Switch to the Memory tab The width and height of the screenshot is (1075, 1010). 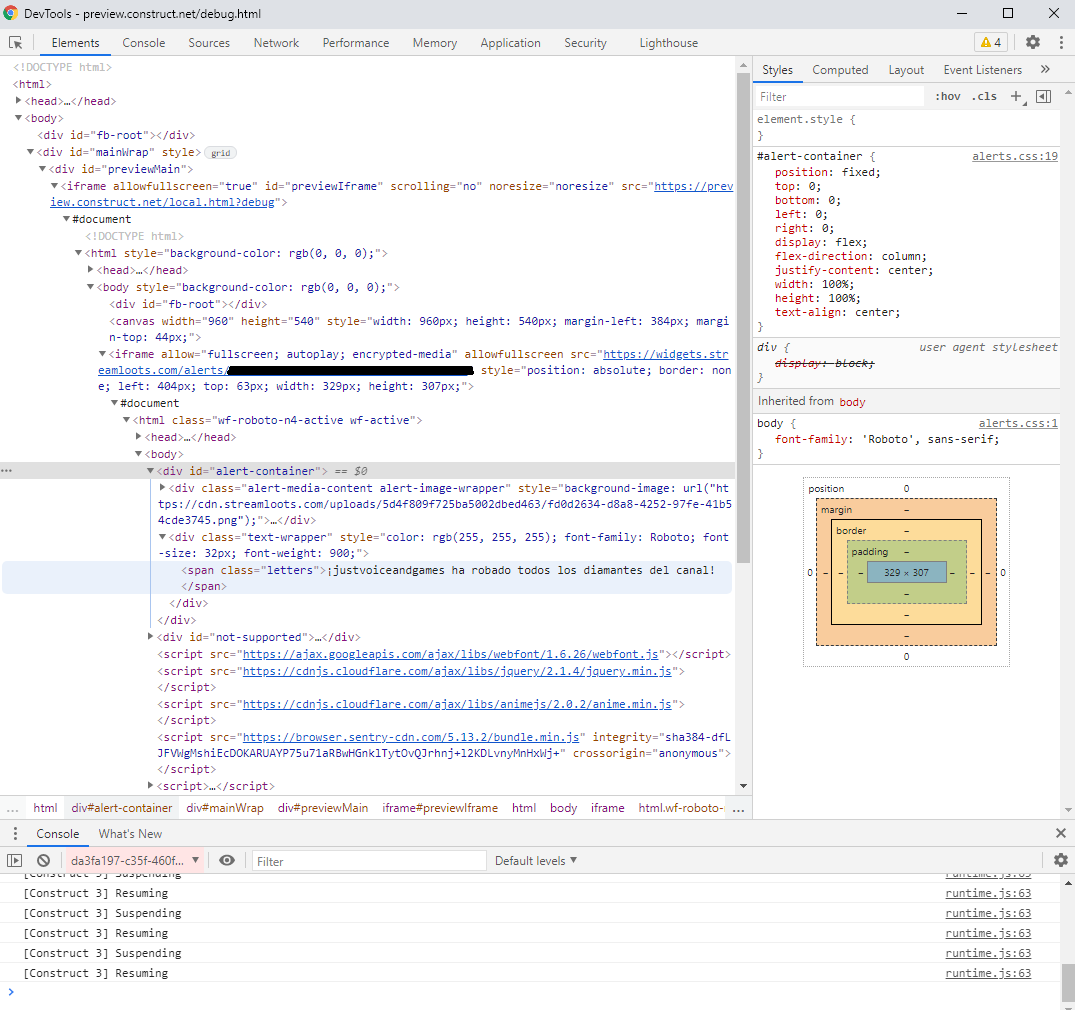click(435, 43)
